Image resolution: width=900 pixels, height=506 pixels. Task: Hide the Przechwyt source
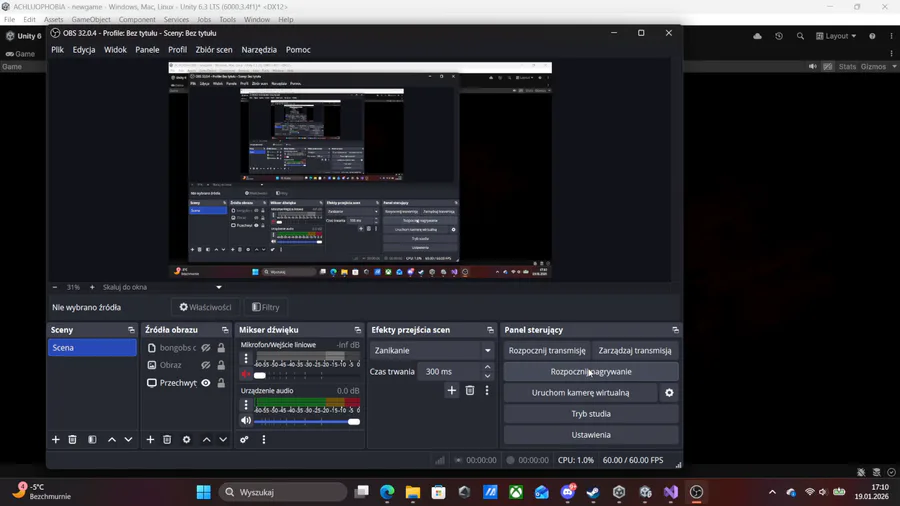tap(205, 383)
